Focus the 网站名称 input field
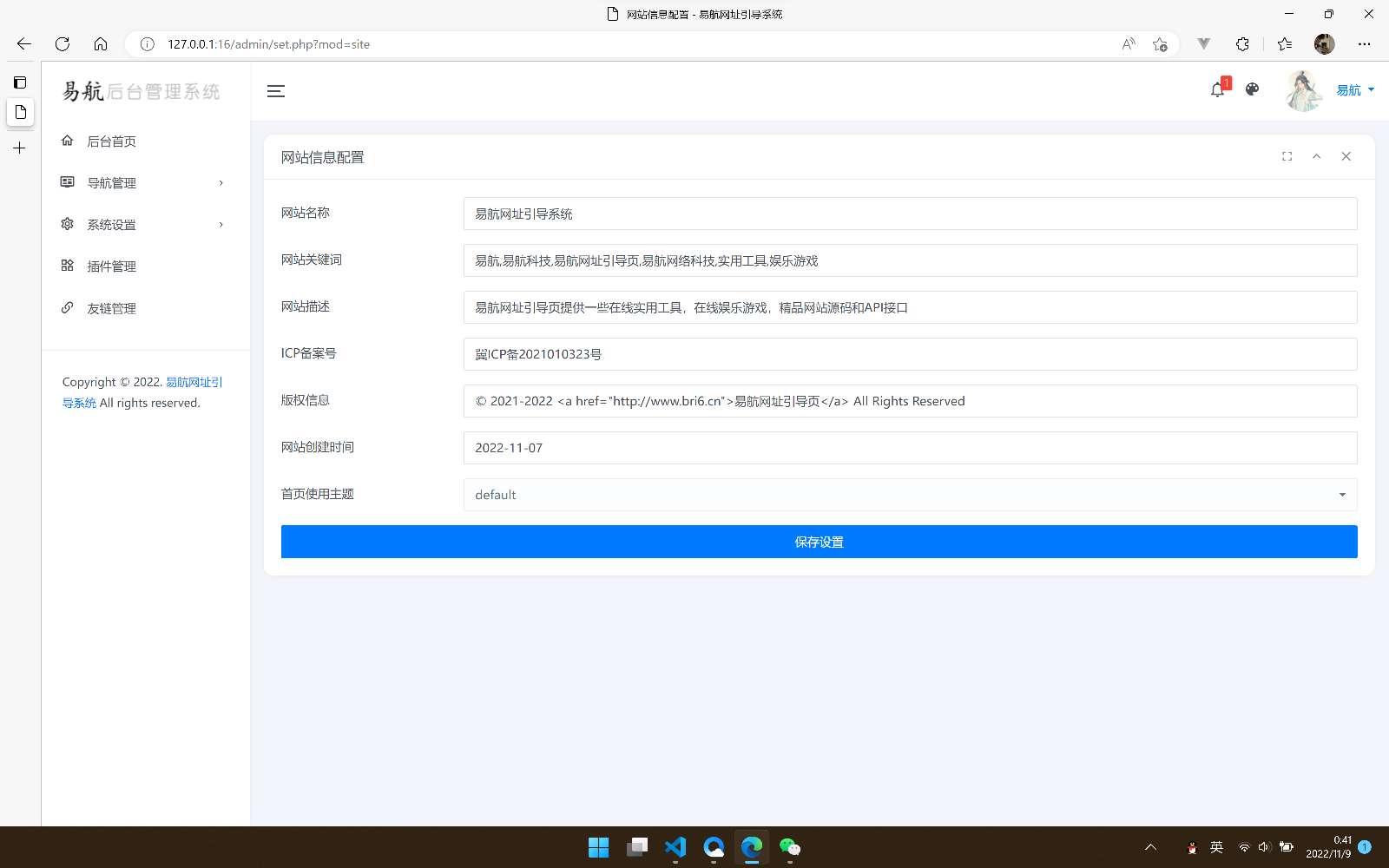This screenshot has height=868, width=1389. coord(910,214)
